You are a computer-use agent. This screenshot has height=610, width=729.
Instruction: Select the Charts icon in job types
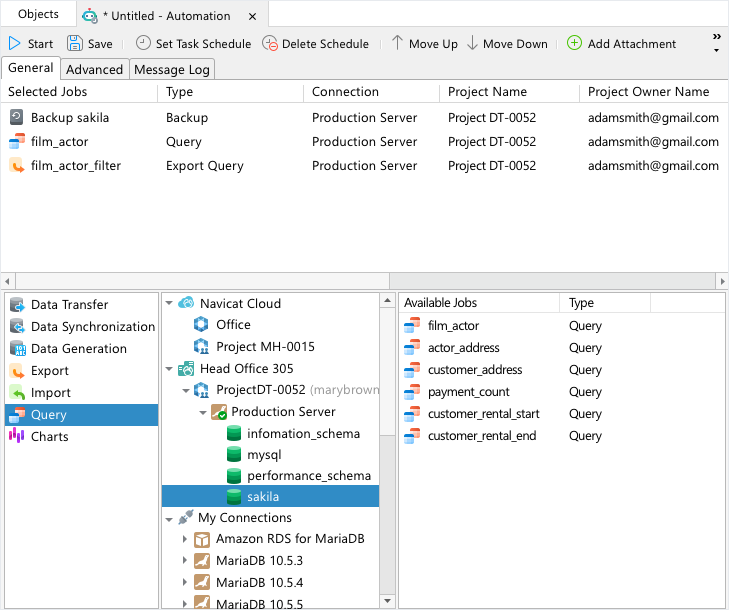(x=16, y=436)
